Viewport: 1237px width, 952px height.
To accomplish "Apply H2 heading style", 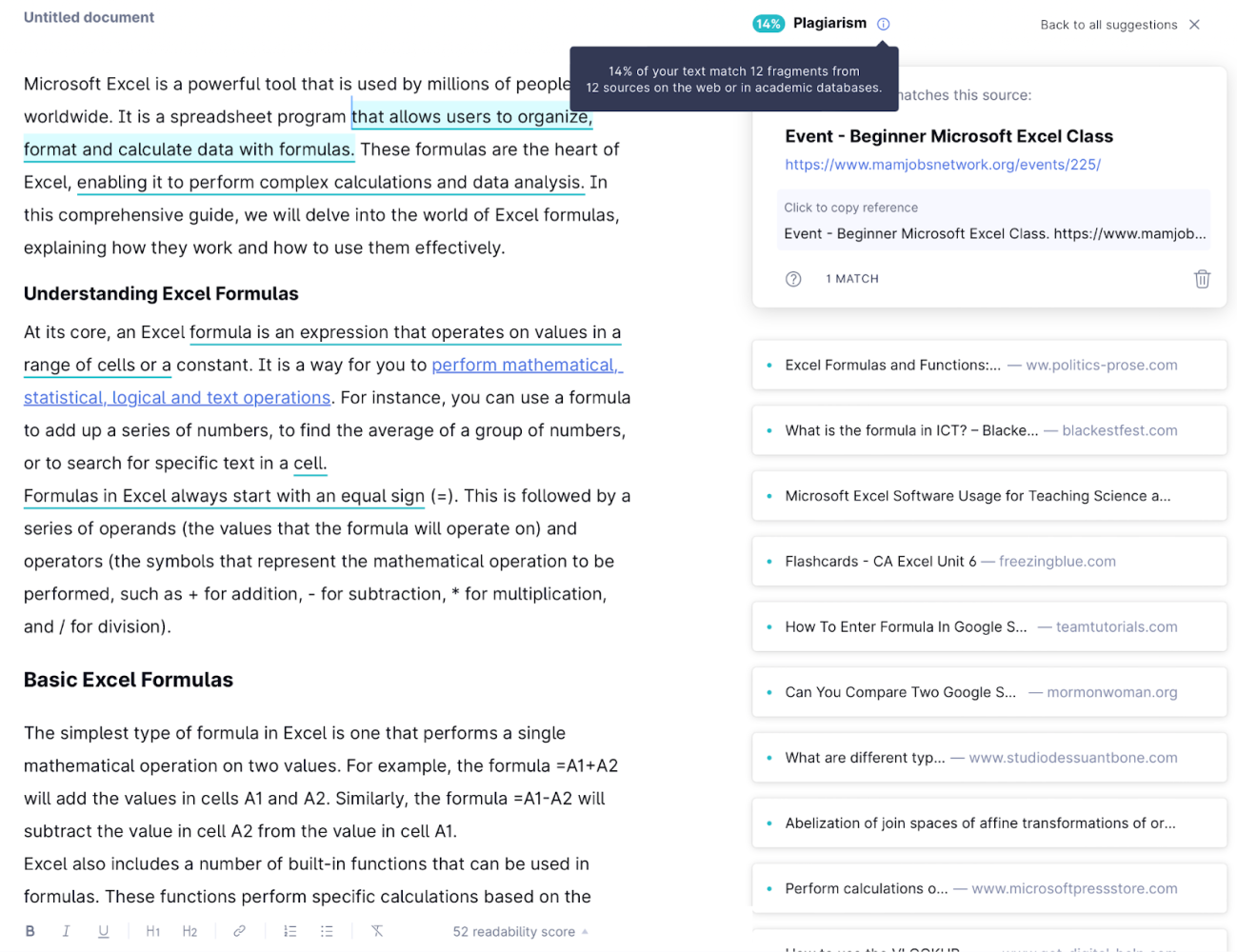I will pos(190,931).
